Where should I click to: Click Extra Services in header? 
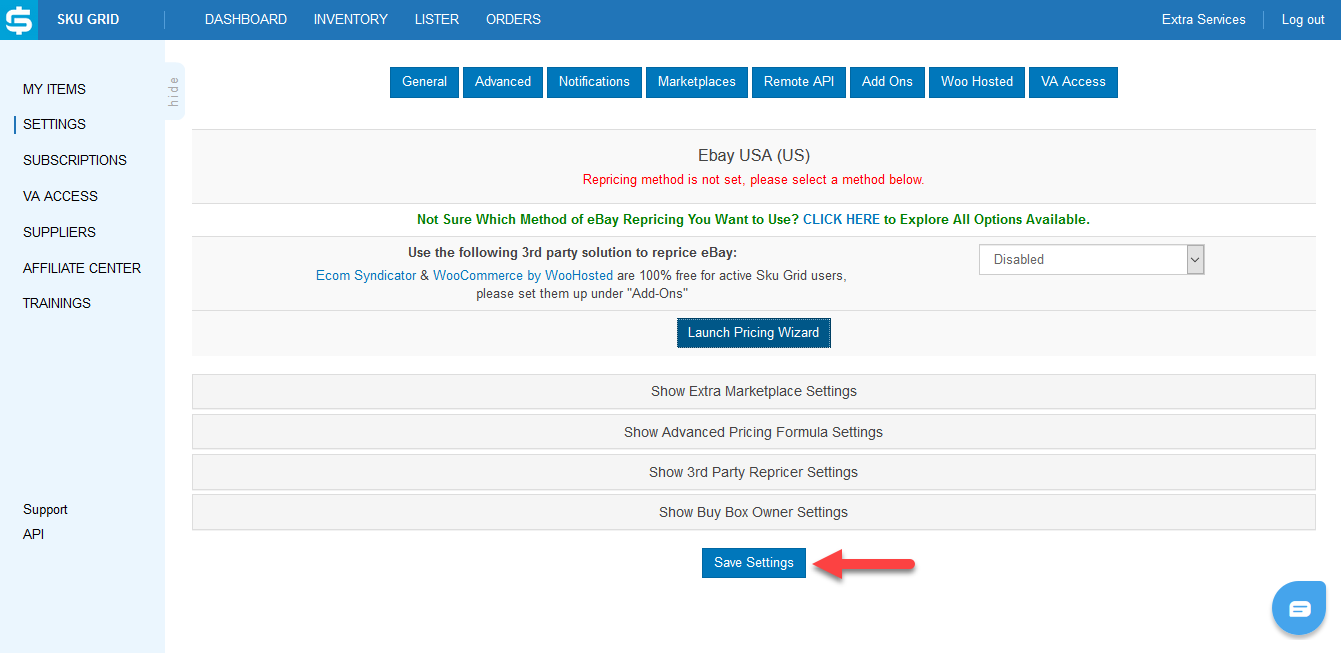coord(1204,19)
